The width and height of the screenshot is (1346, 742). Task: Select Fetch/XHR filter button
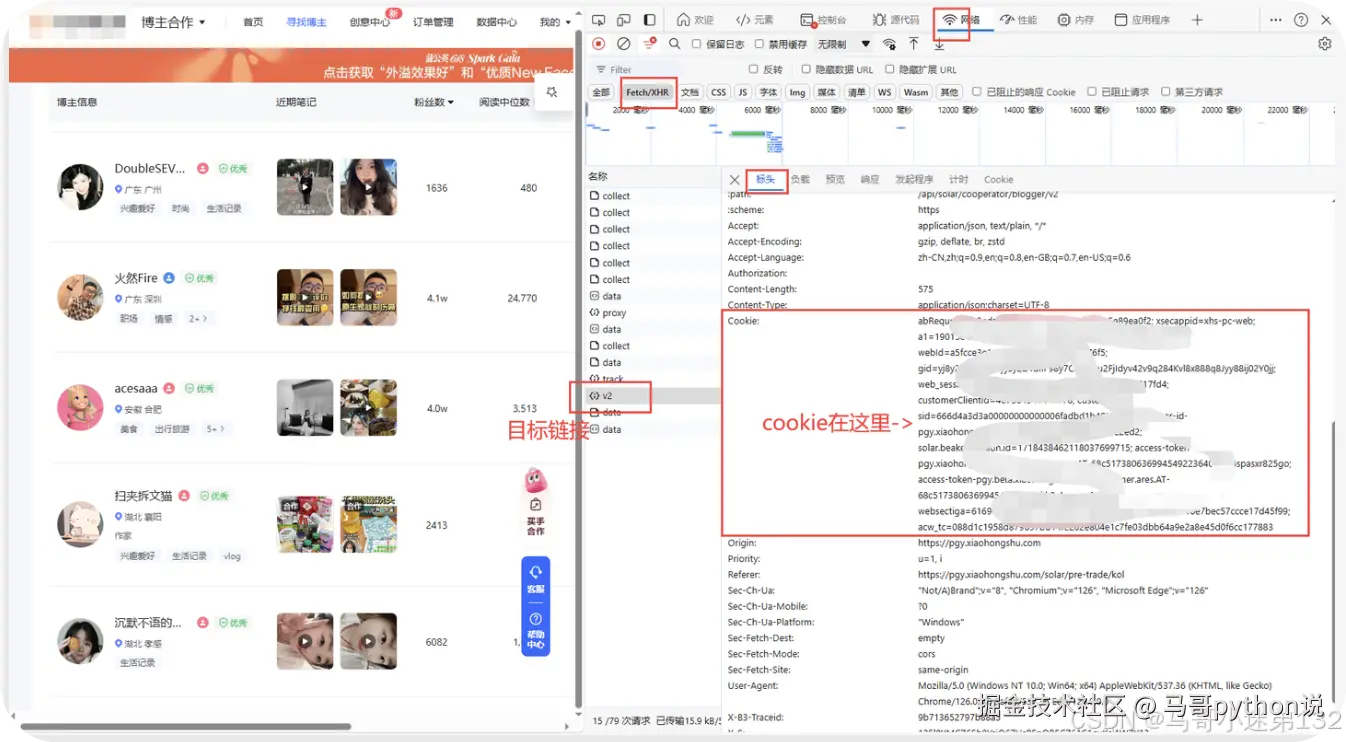647,92
